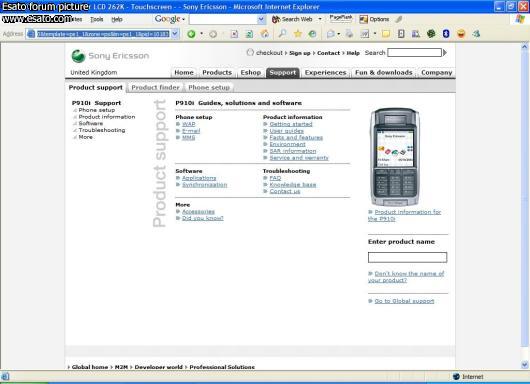Click the checkout cart icon
Screen dimensions: 530x384
pos(250,52)
